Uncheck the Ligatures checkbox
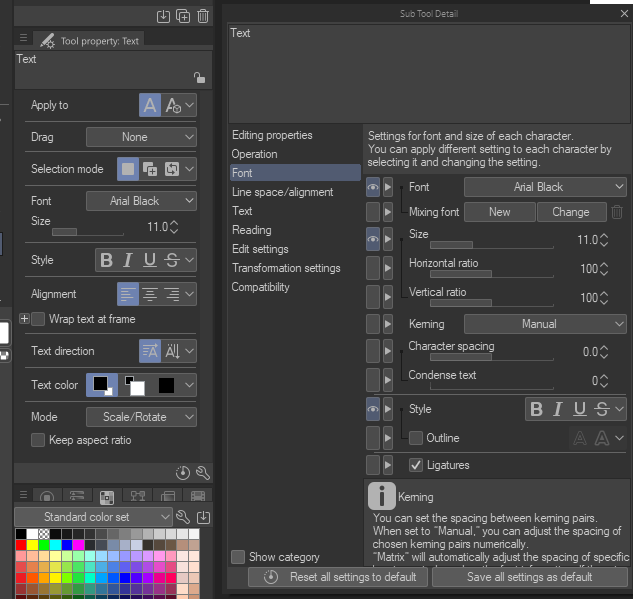633x599 pixels. (416, 465)
